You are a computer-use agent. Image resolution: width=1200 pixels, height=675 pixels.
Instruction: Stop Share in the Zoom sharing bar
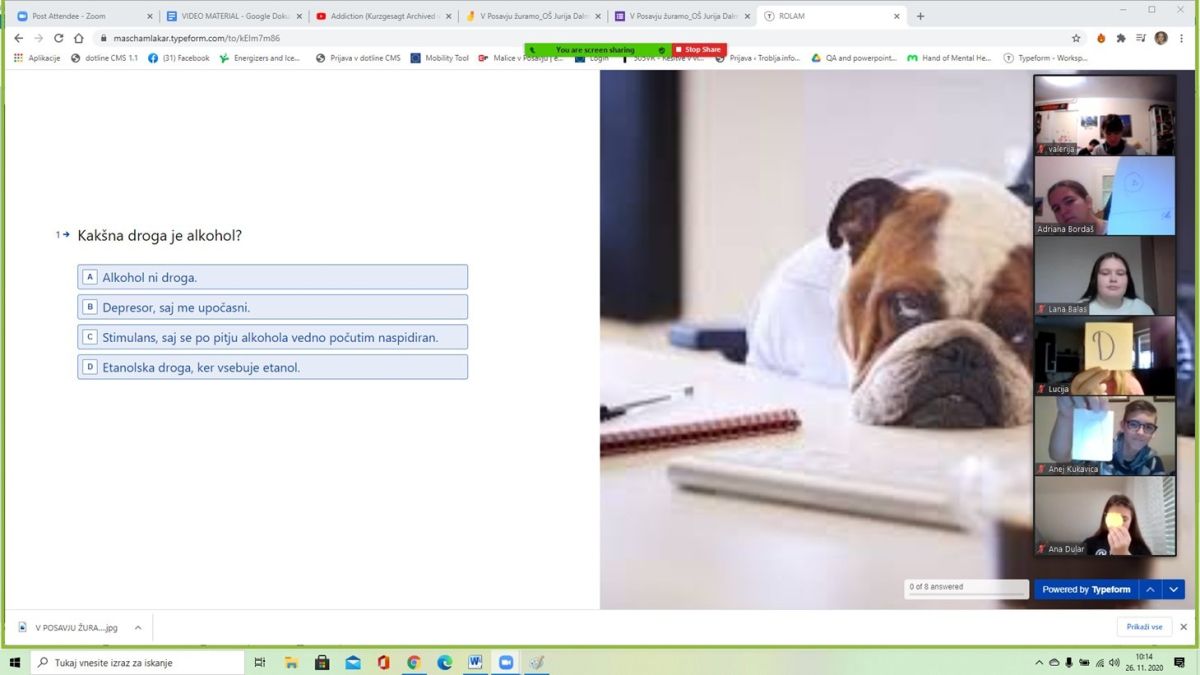699,50
